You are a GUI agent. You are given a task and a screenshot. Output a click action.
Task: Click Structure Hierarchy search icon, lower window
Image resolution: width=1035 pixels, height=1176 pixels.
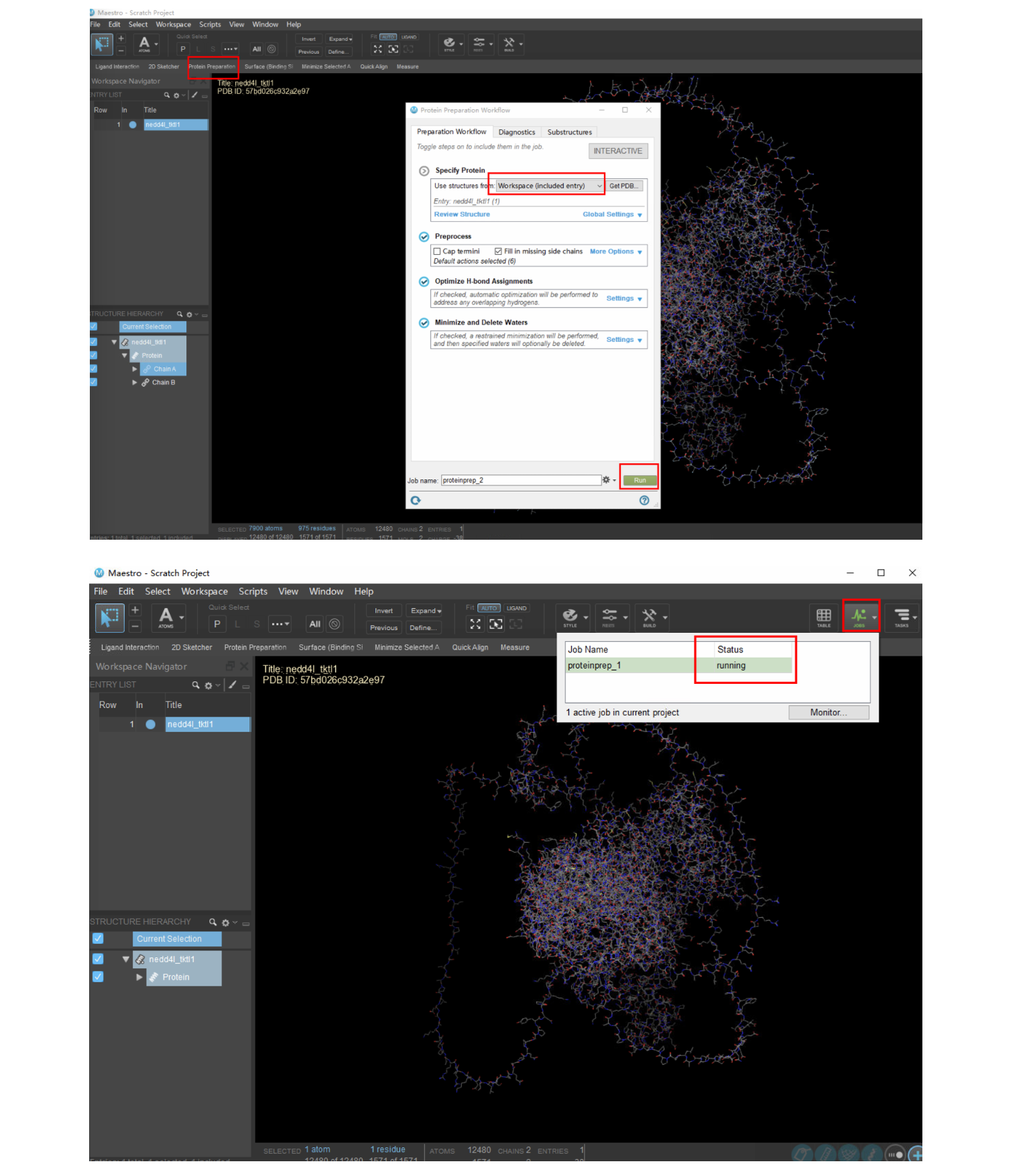coord(212,922)
